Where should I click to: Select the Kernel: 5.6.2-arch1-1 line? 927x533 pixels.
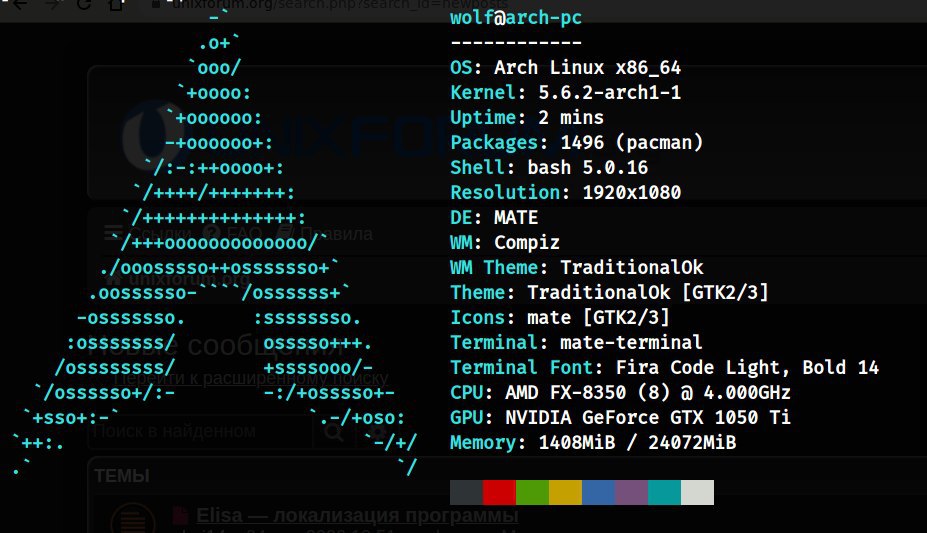click(x=565, y=92)
